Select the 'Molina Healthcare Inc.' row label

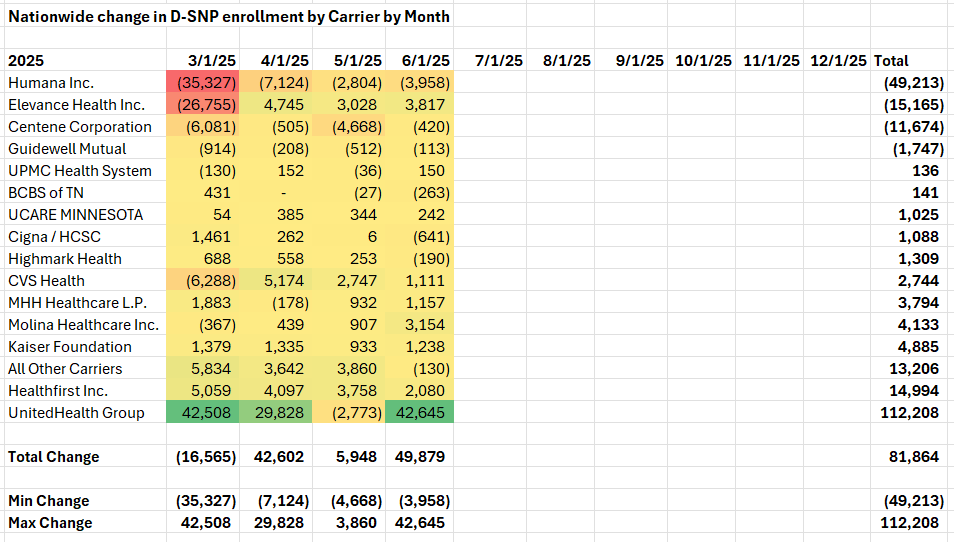tap(86, 324)
